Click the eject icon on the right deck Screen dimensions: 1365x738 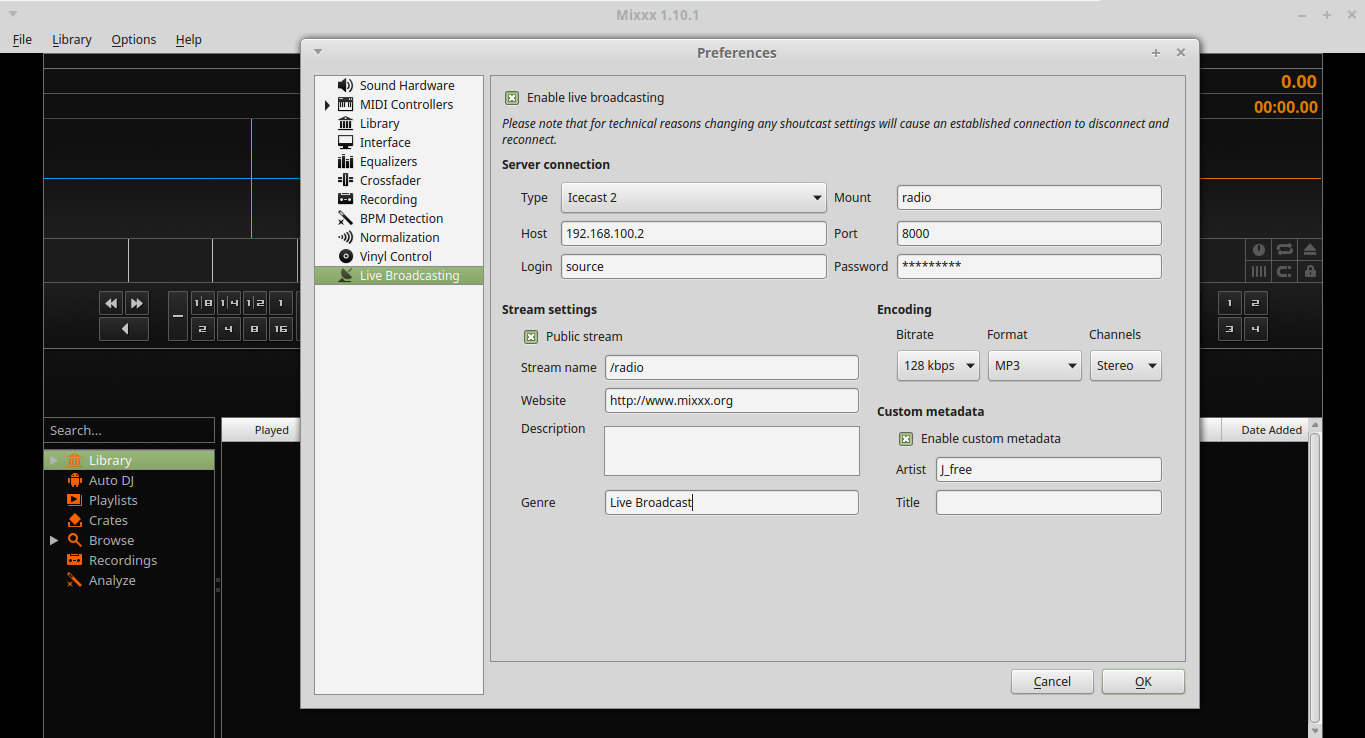pyautogui.click(x=1310, y=249)
